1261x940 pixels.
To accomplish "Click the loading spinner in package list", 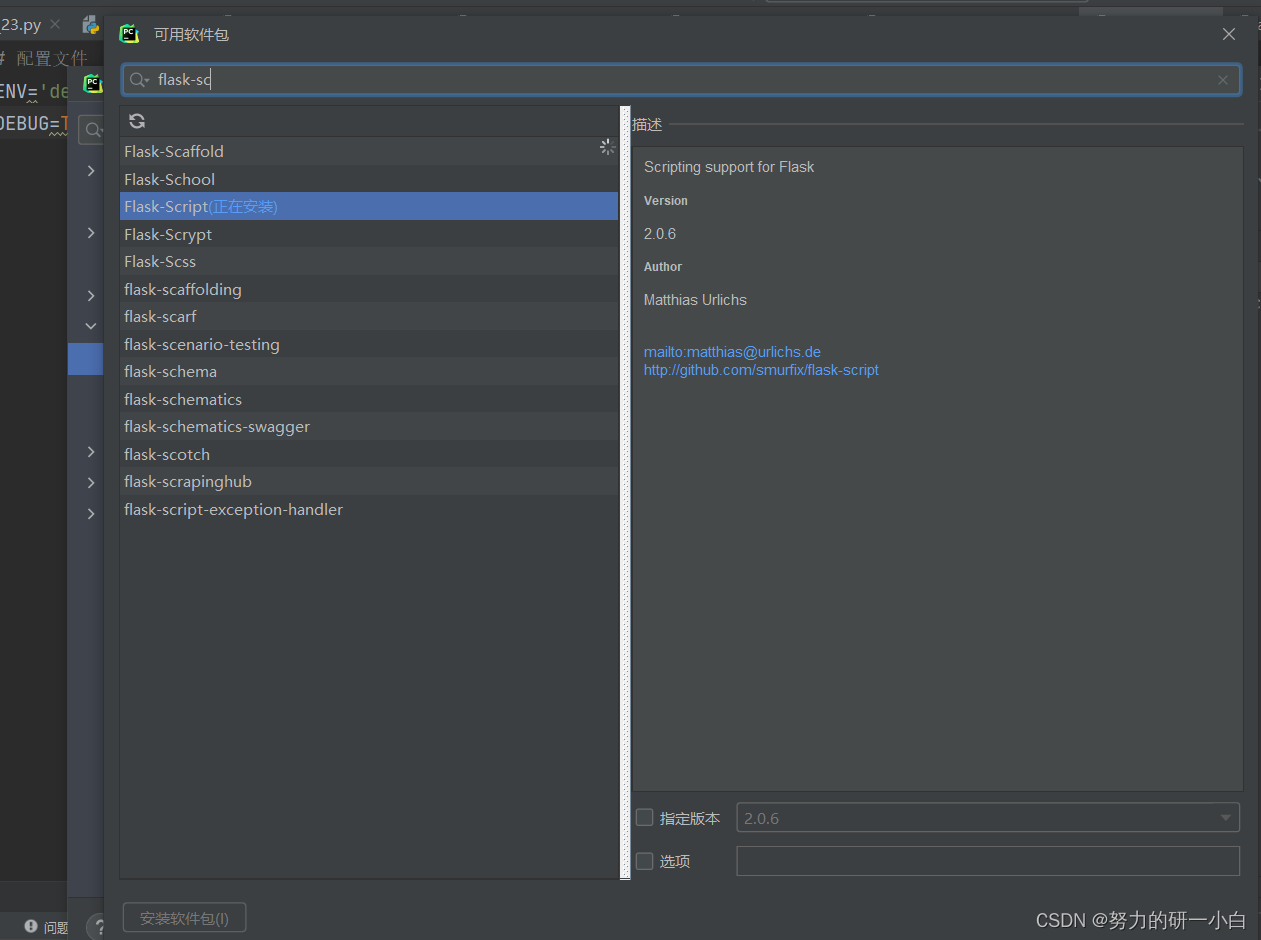I will [x=607, y=147].
